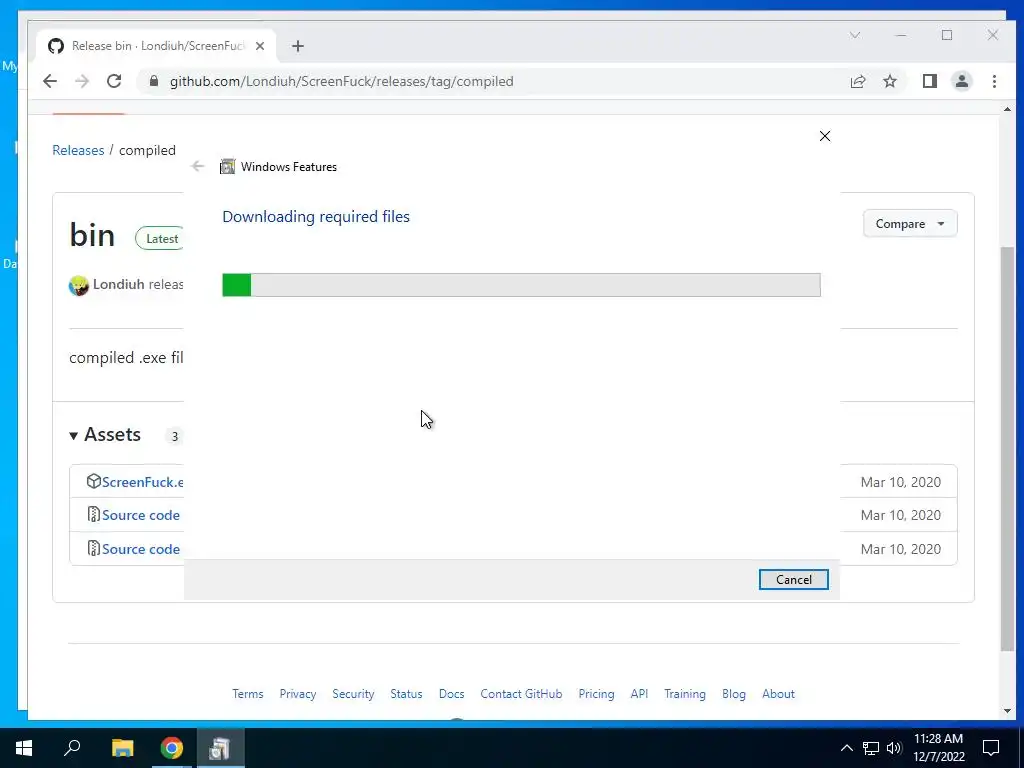The image size is (1024, 768).
Task: Download the ScreenFuck.exe asset
Action: click(x=142, y=482)
